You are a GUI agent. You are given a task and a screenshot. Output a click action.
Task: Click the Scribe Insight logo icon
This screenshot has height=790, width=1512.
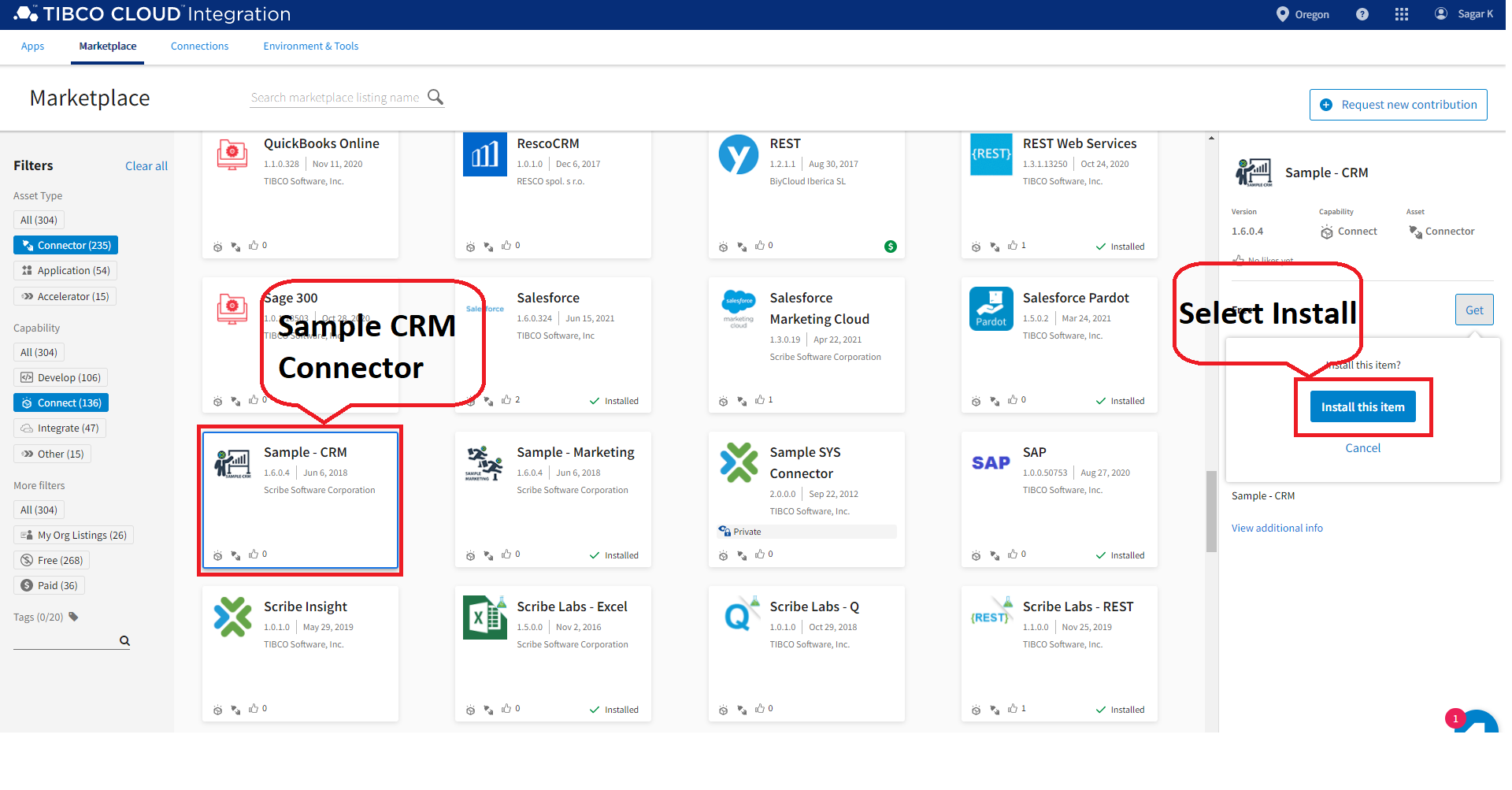[232, 617]
